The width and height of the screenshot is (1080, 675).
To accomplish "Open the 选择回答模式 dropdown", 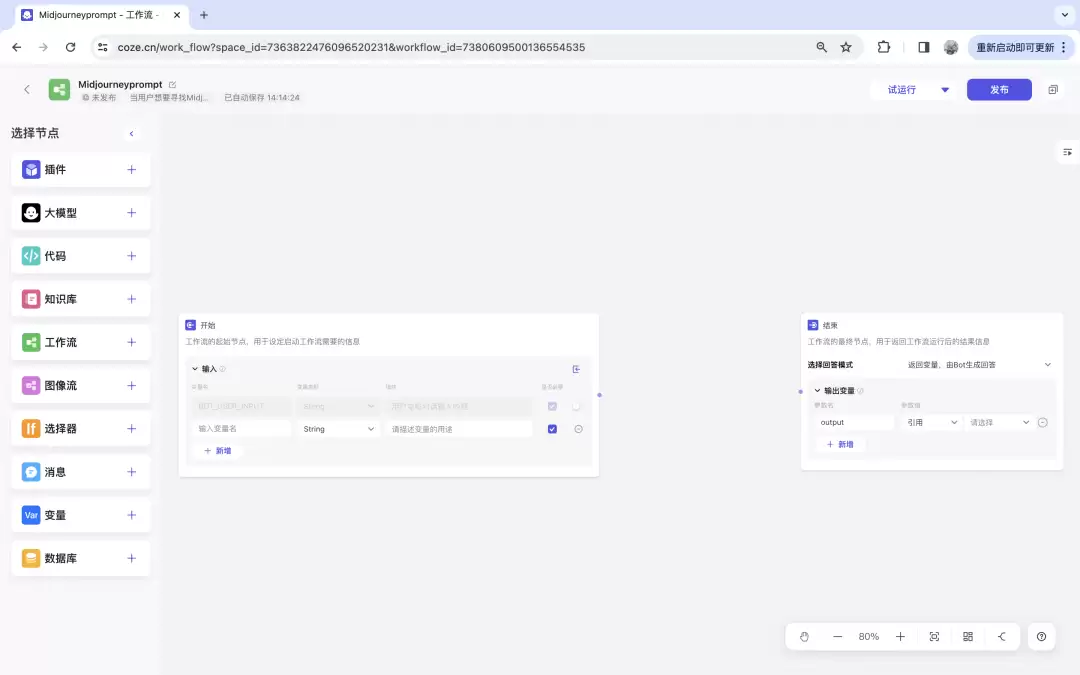I will pos(979,365).
